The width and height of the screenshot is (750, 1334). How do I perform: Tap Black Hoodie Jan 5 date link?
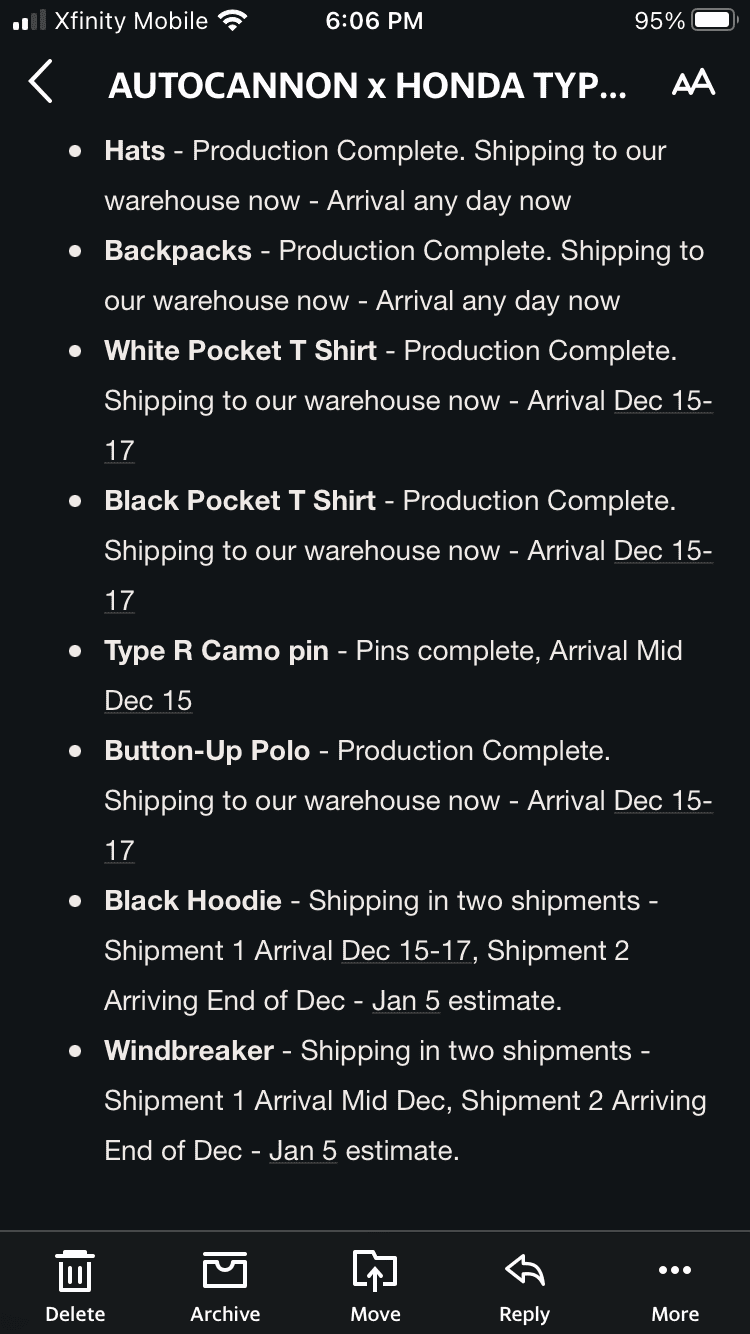[405, 1001]
